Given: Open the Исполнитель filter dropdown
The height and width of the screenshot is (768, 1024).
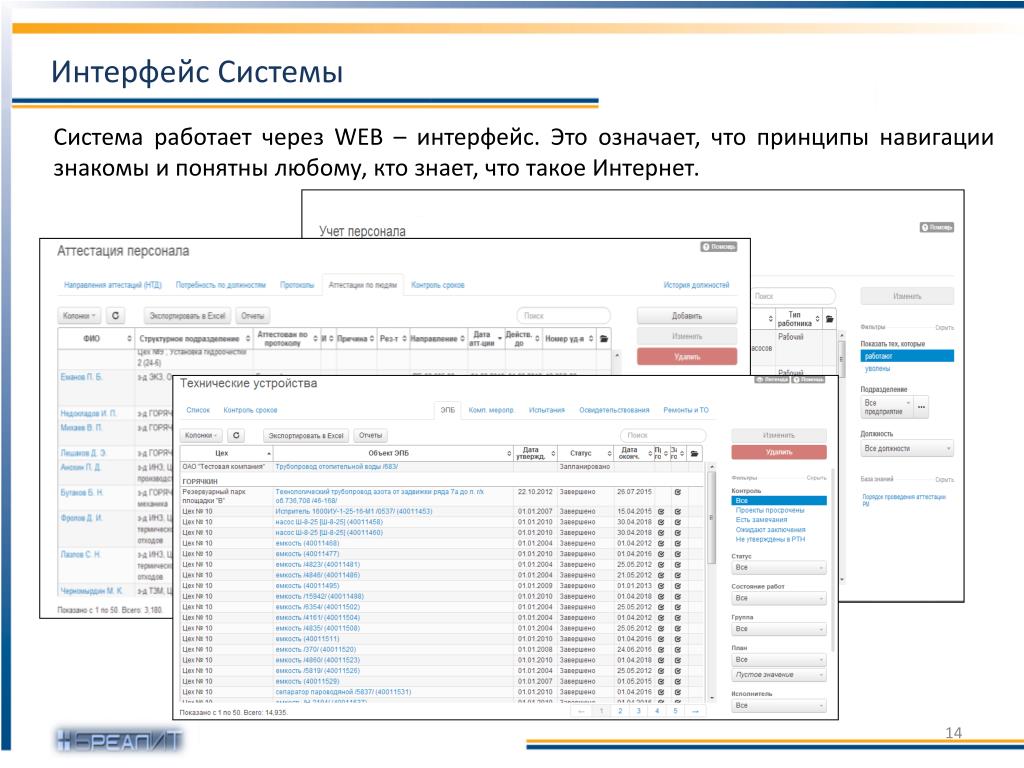Looking at the screenshot, I should click(779, 705).
